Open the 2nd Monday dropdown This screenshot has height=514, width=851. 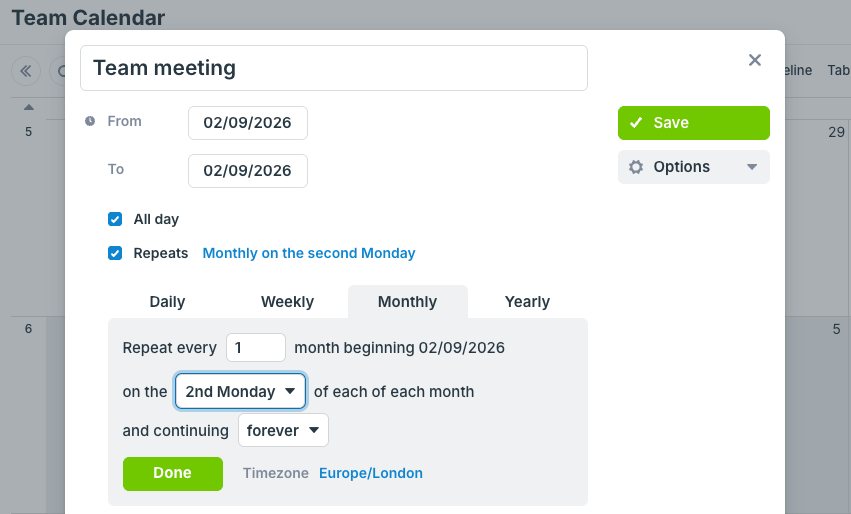coord(240,391)
